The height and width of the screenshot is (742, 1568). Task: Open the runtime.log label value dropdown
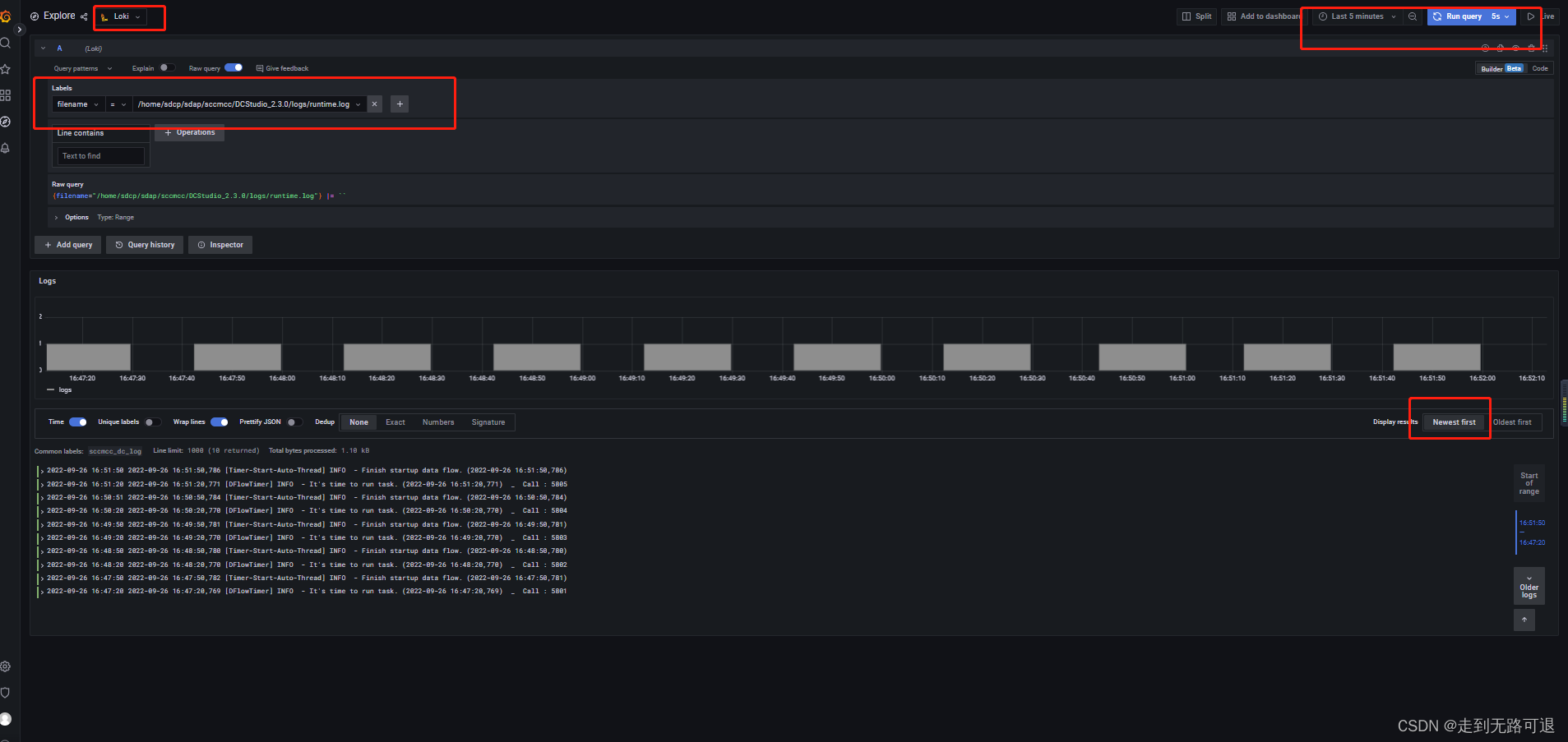click(x=250, y=104)
